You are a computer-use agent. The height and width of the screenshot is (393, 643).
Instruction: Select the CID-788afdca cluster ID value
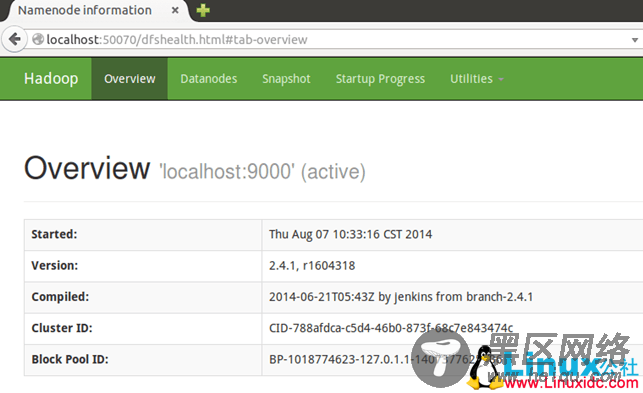pos(391,328)
